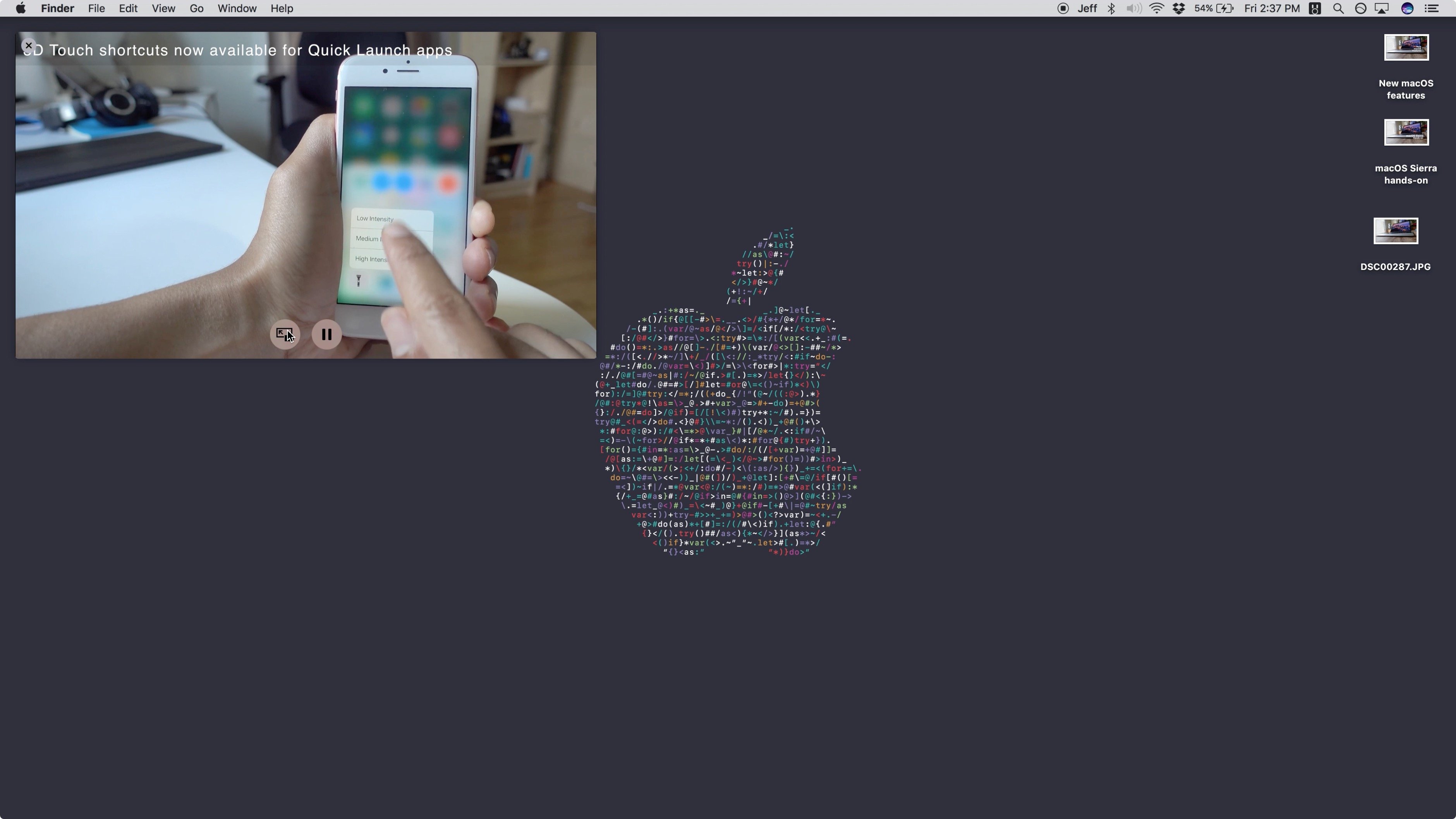Screen dimensions: 1456x819
Task: Select the DSC00287.JPG desktop file
Action: [x=1395, y=231]
